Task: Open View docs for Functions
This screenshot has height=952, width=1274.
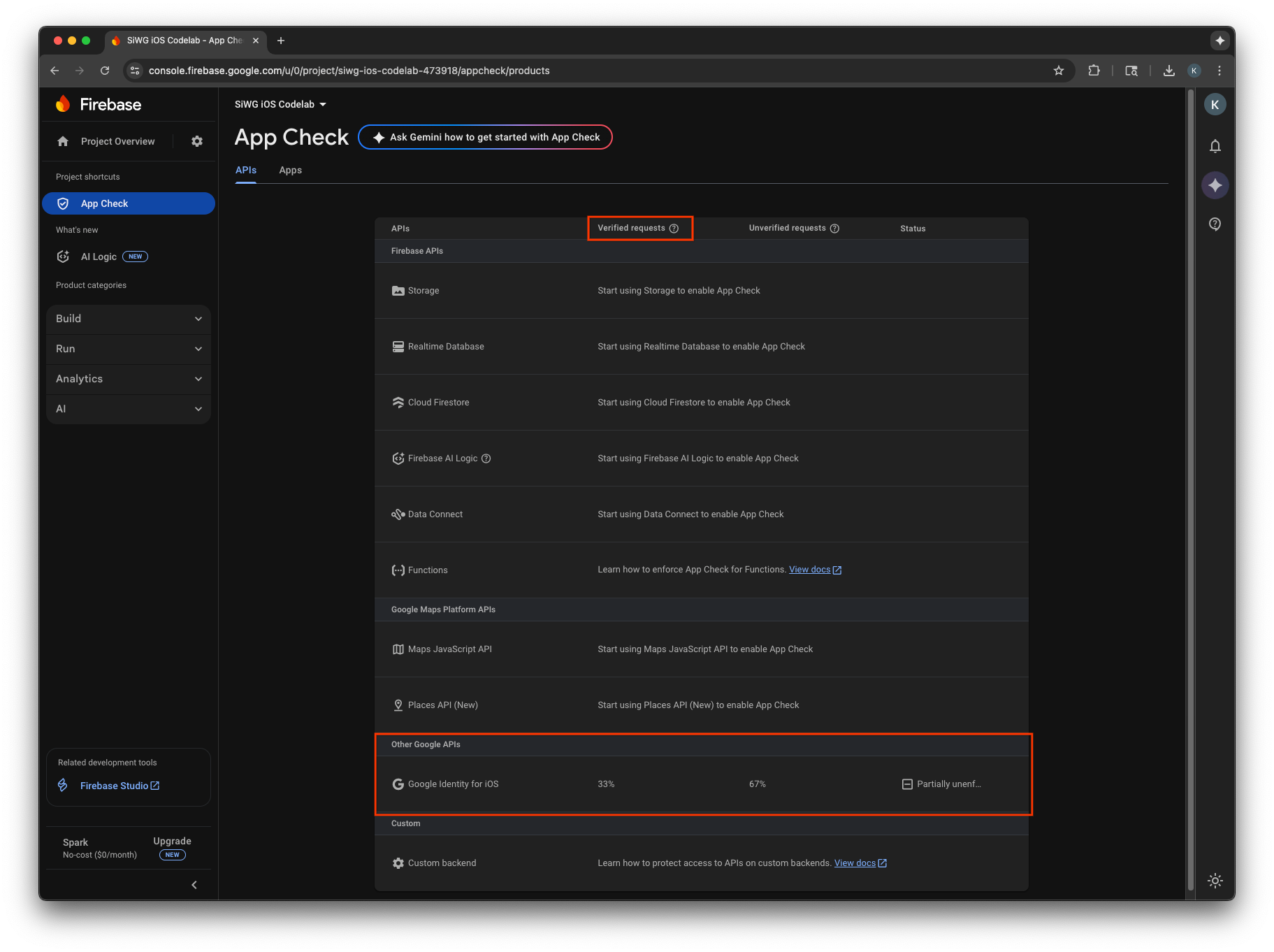Action: tap(811, 569)
